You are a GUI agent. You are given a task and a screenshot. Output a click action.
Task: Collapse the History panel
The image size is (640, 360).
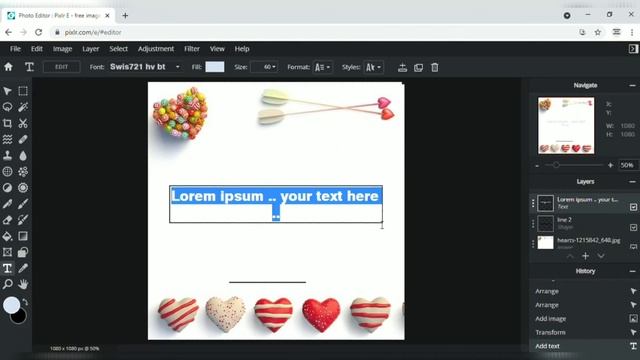click(x=632, y=271)
